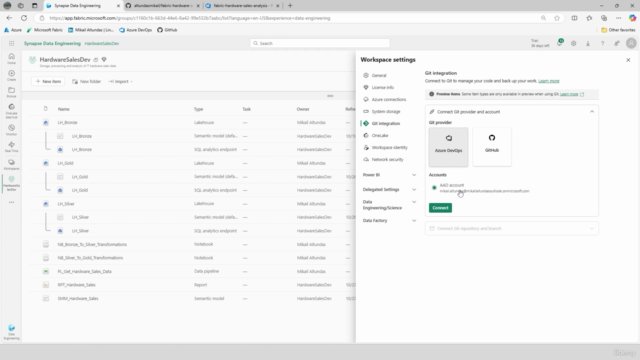Open the download icon in the header
Image resolution: width=640 pixels, height=360 pixels.
point(588,43)
